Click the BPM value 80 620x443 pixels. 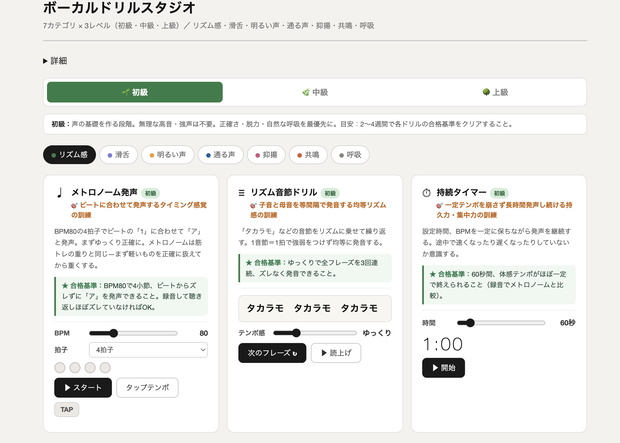pos(204,333)
